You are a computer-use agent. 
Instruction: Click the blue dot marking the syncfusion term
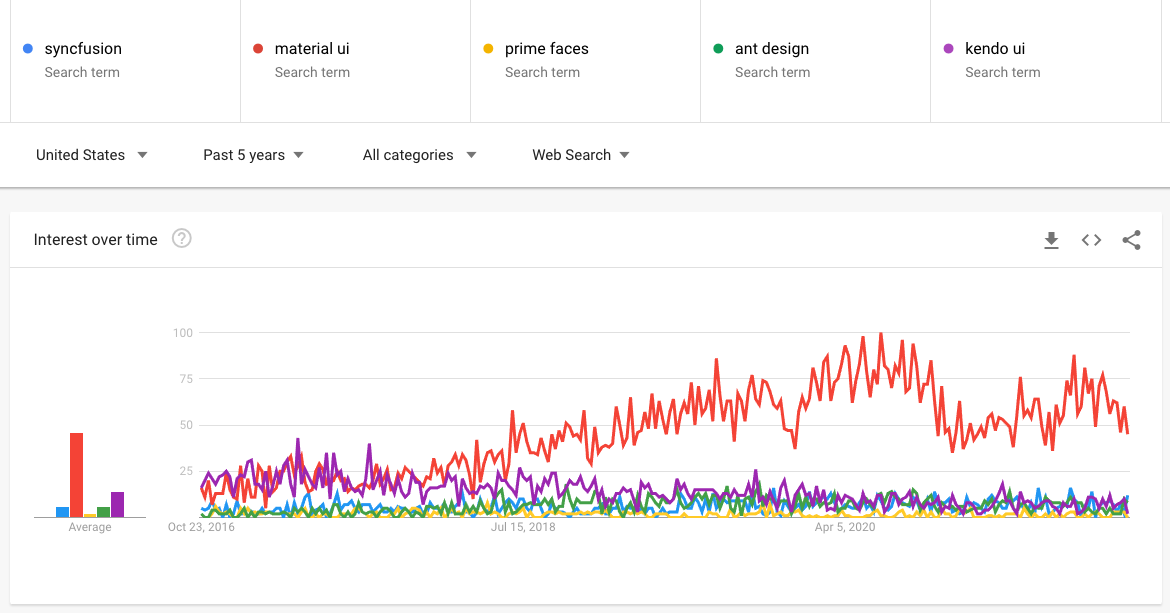click(29, 48)
